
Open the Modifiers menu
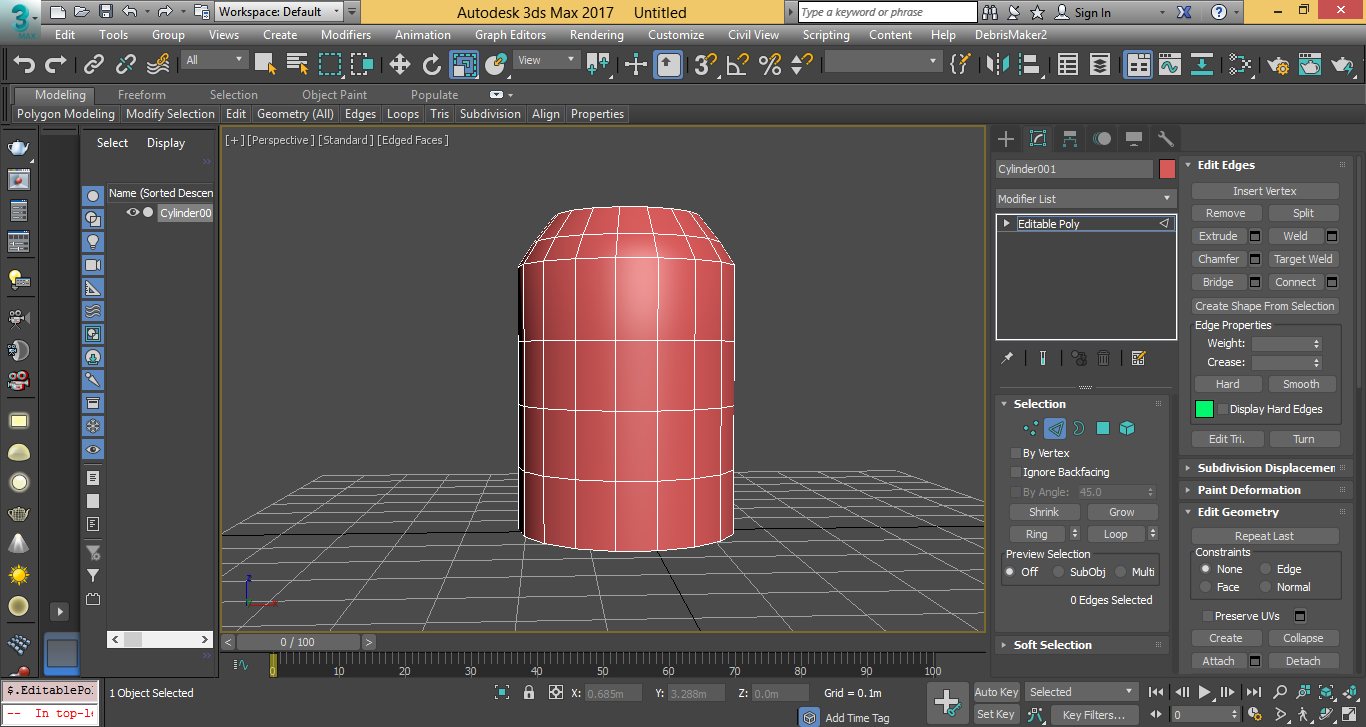(346, 34)
